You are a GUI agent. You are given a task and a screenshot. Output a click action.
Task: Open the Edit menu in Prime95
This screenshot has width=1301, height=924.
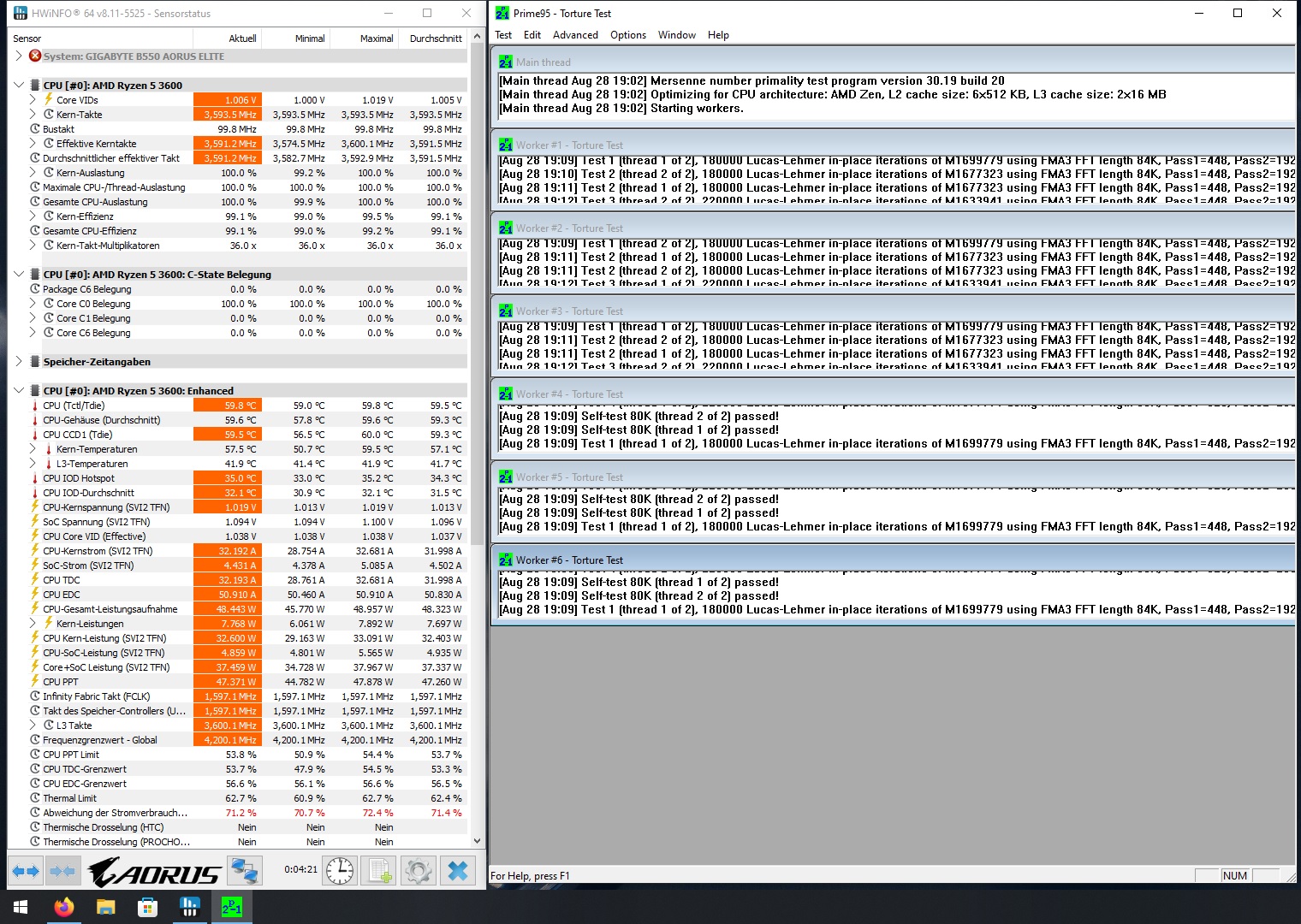click(x=532, y=35)
